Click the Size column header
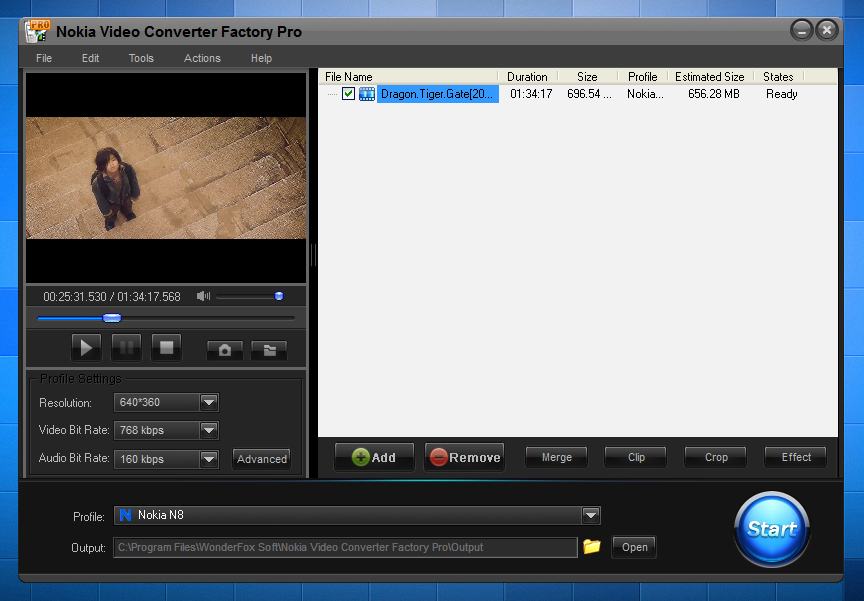The image size is (864, 601). [587, 77]
